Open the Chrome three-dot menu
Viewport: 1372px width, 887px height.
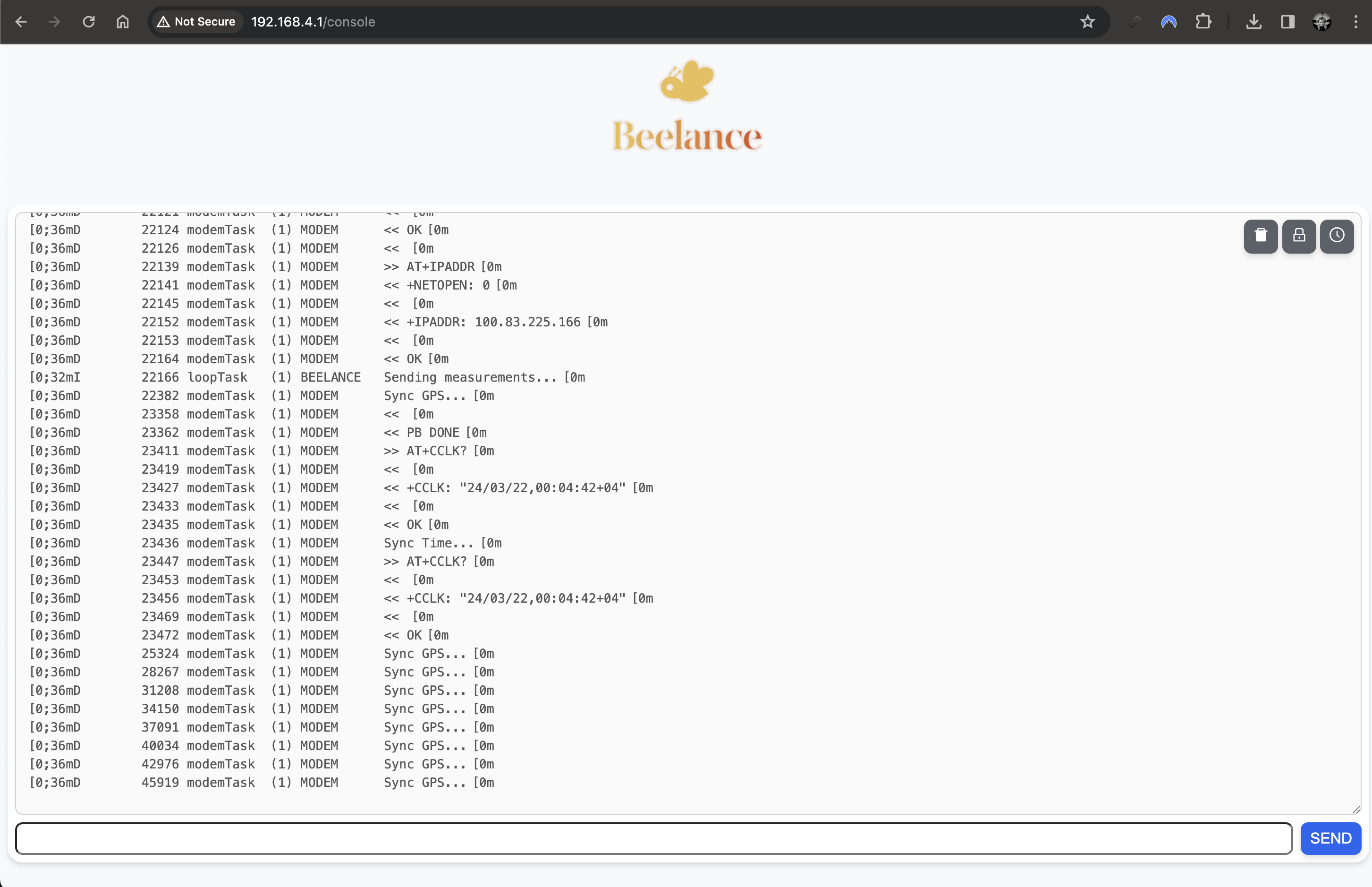(1355, 22)
